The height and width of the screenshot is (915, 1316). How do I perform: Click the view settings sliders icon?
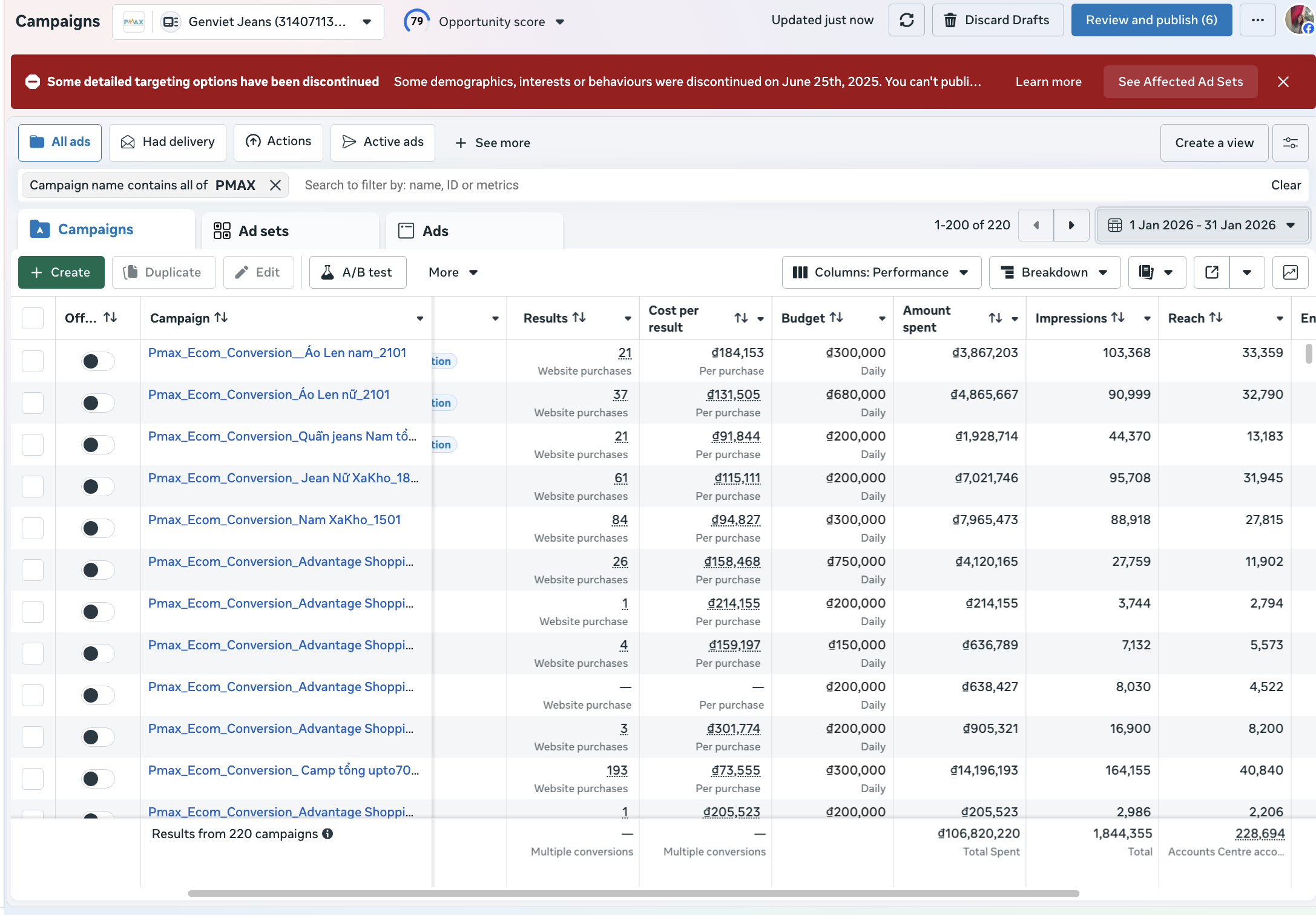(x=1290, y=143)
